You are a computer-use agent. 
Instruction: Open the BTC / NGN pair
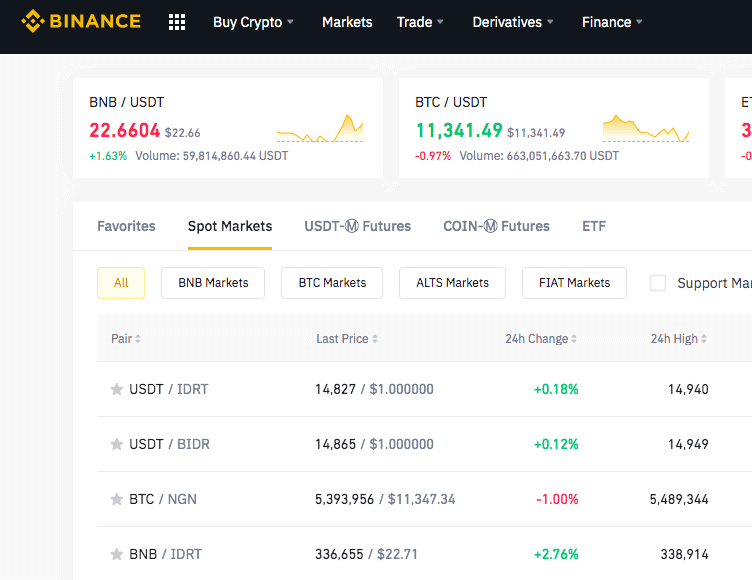pos(163,499)
